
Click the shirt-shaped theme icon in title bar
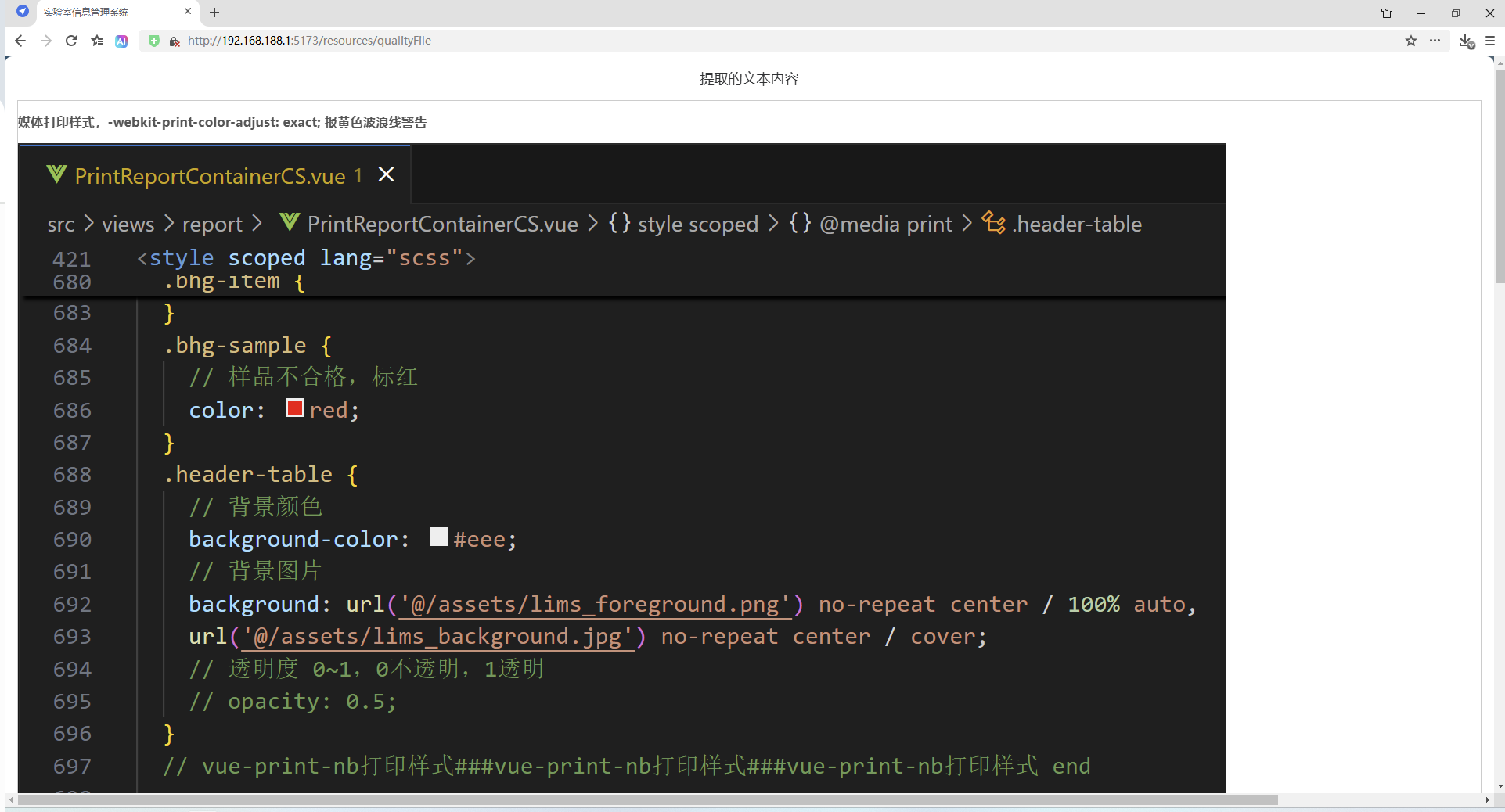pos(1386,13)
